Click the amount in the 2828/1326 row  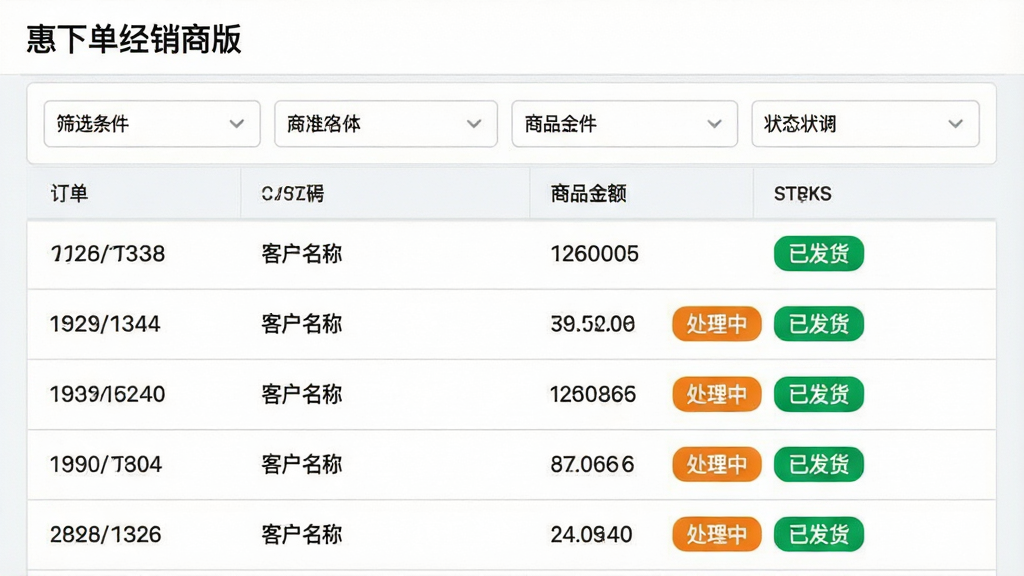pyautogui.click(x=591, y=535)
